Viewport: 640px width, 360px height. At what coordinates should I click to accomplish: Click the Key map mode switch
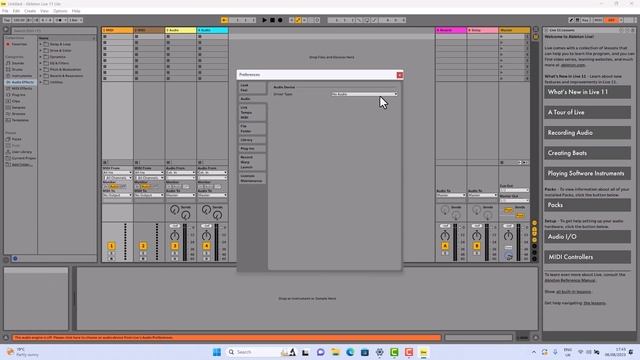pyautogui.click(x=585, y=20)
